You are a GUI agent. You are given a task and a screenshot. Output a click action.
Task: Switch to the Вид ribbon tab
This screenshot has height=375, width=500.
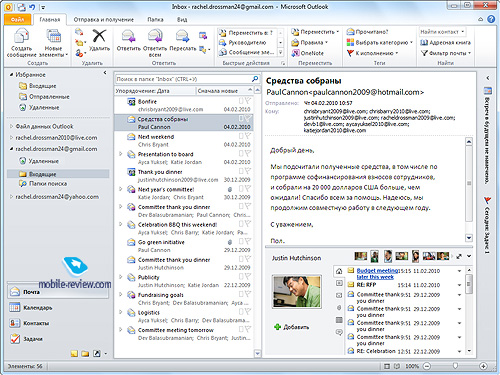182,20
